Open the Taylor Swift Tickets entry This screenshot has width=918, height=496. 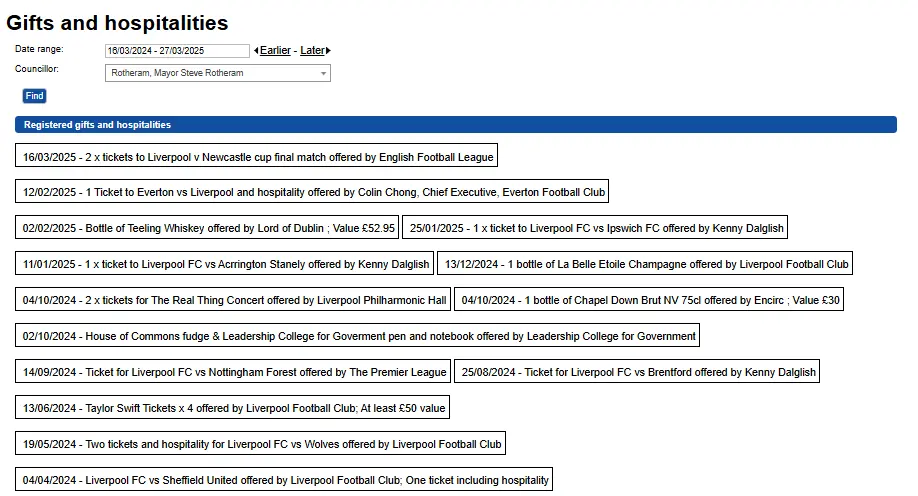tap(233, 408)
